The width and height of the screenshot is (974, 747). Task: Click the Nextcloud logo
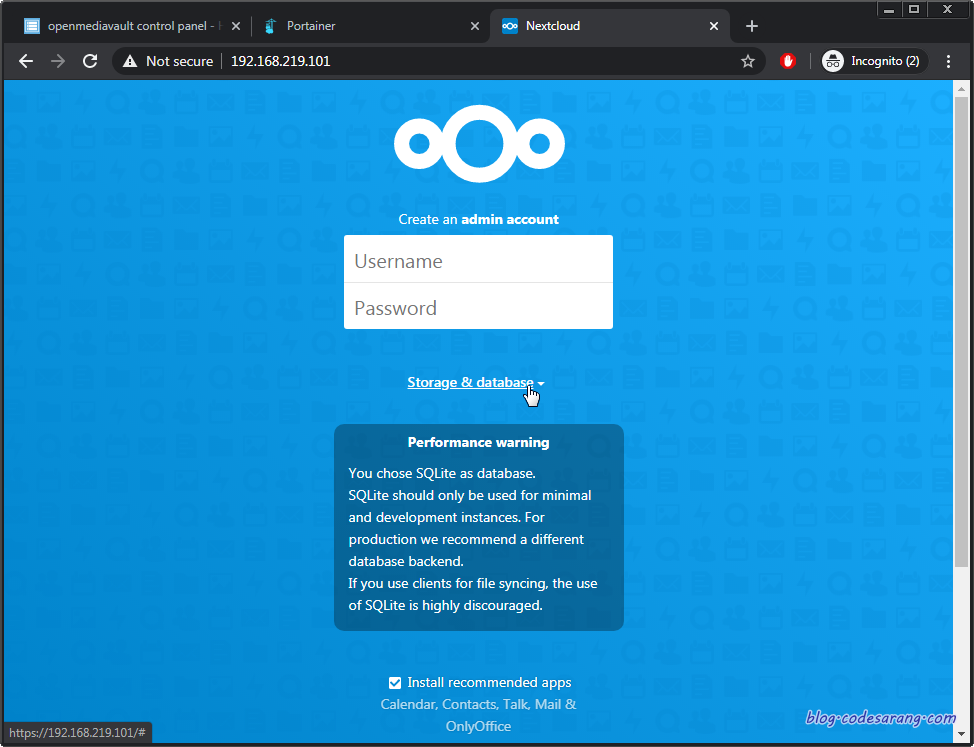point(479,143)
